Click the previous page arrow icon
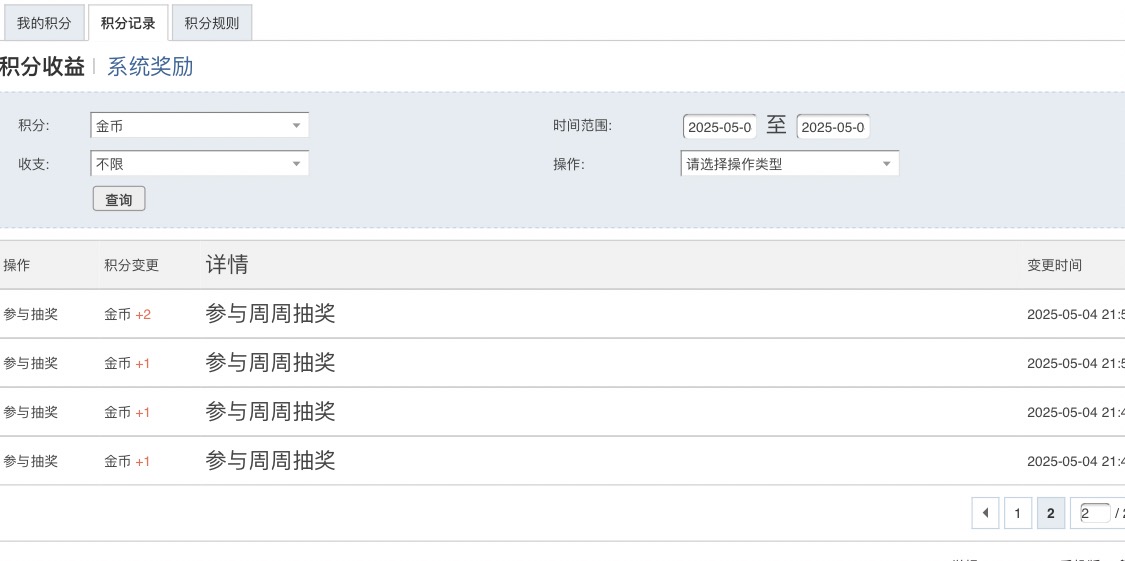The image size is (1125, 561). [985, 514]
